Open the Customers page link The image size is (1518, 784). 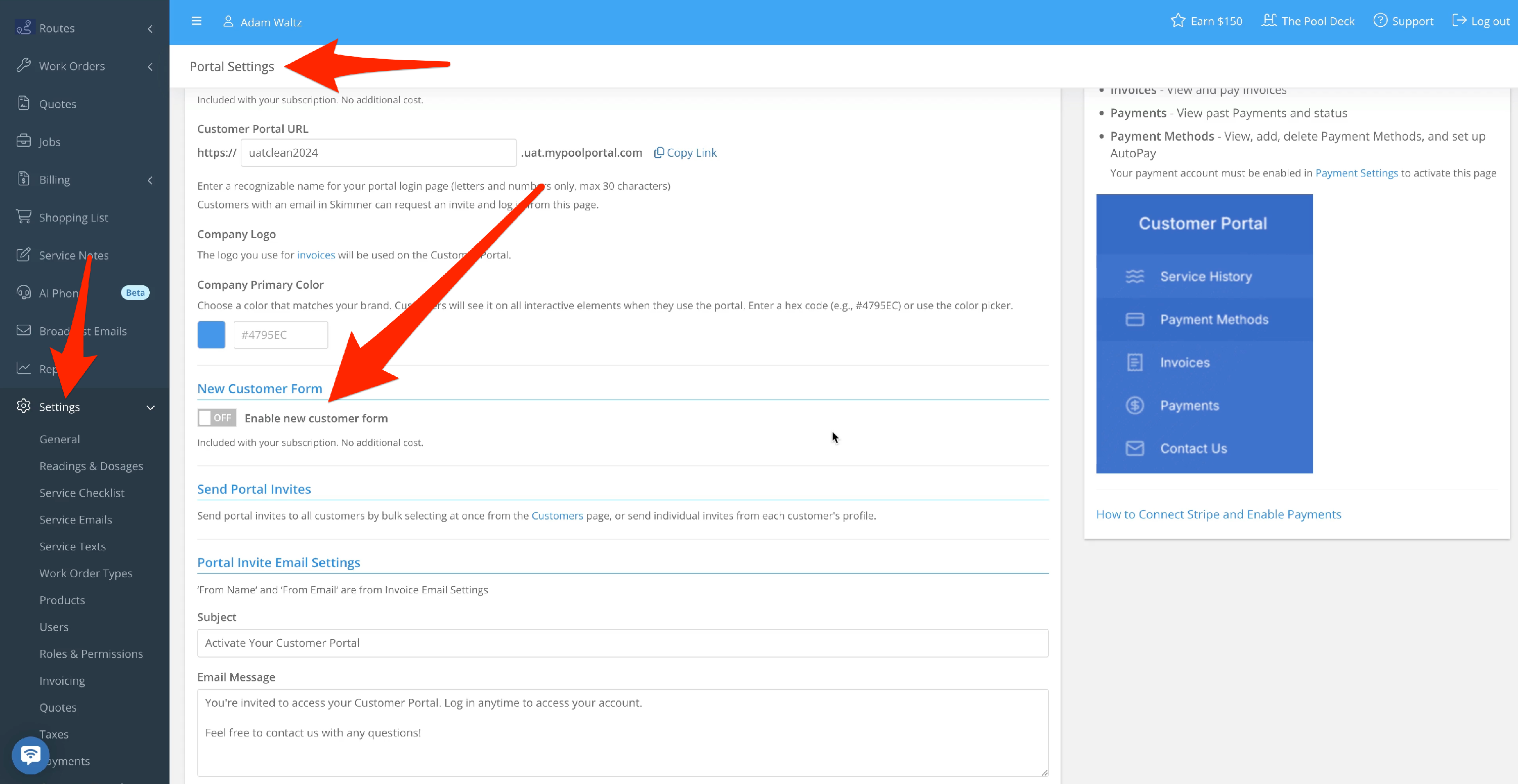(x=557, y=515)
